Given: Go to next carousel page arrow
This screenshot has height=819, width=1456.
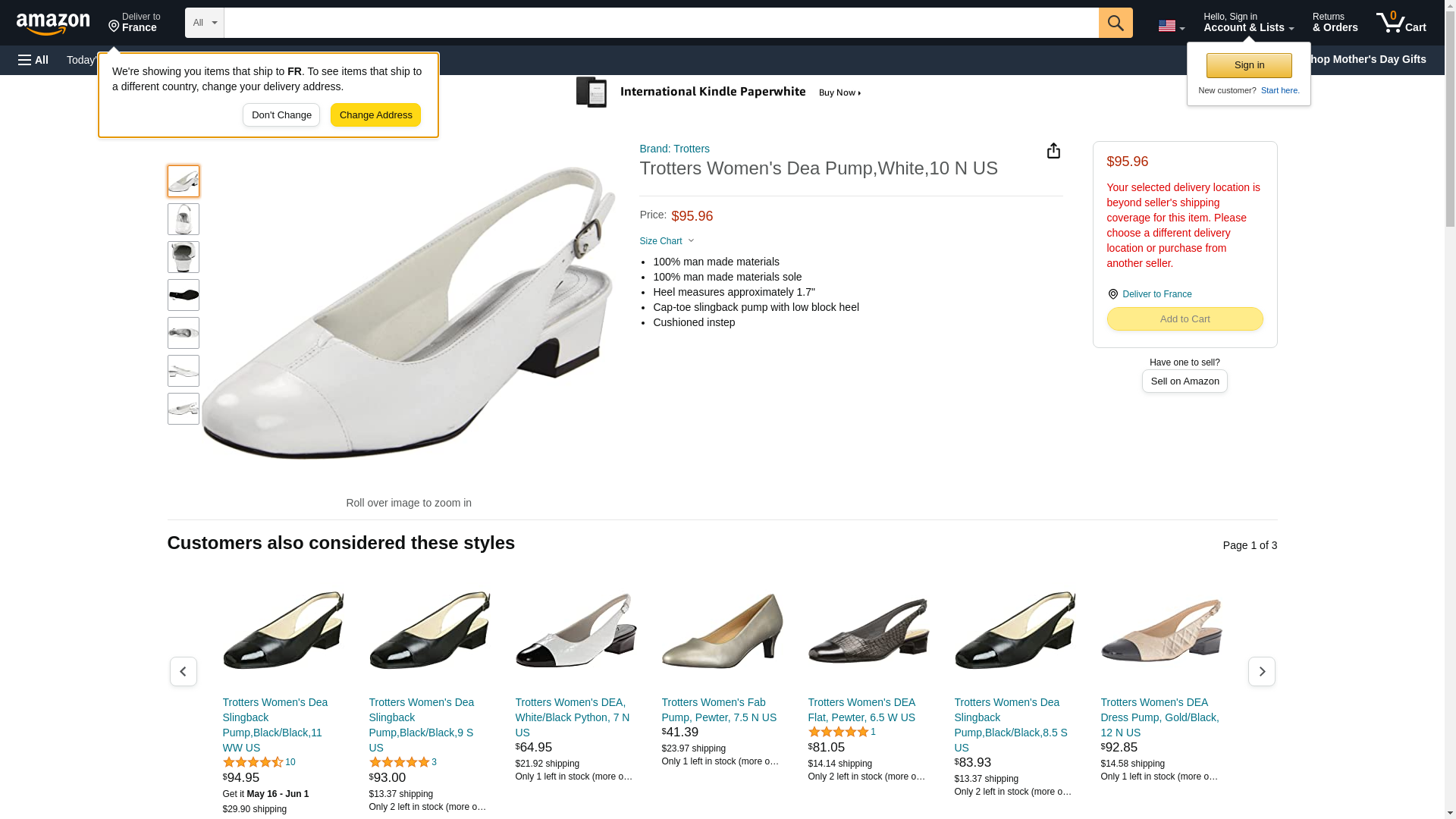Looking at the screenshot, I should [x=1262, y=672].
